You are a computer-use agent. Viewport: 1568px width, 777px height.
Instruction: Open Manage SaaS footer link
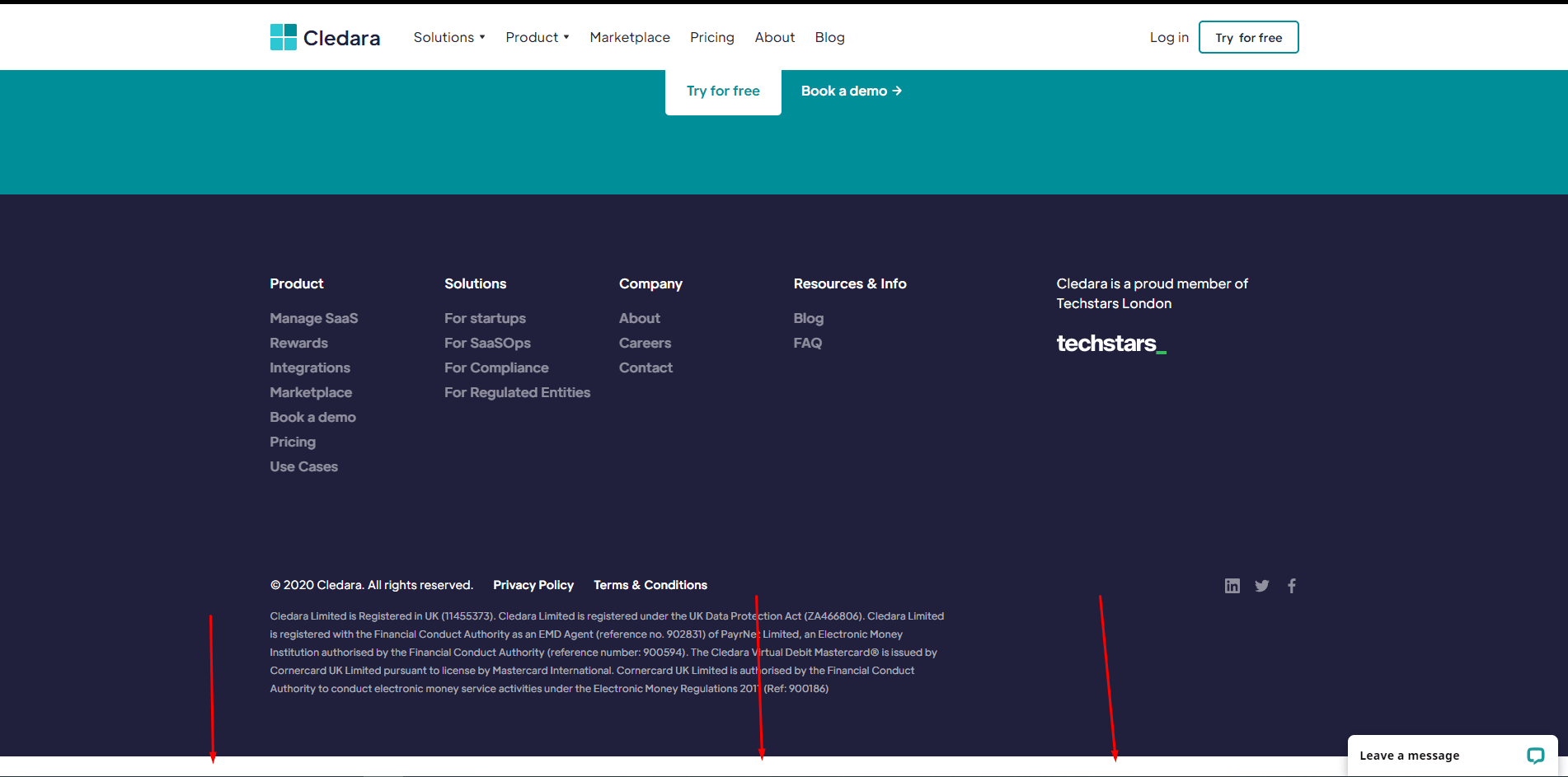point(314,318)
